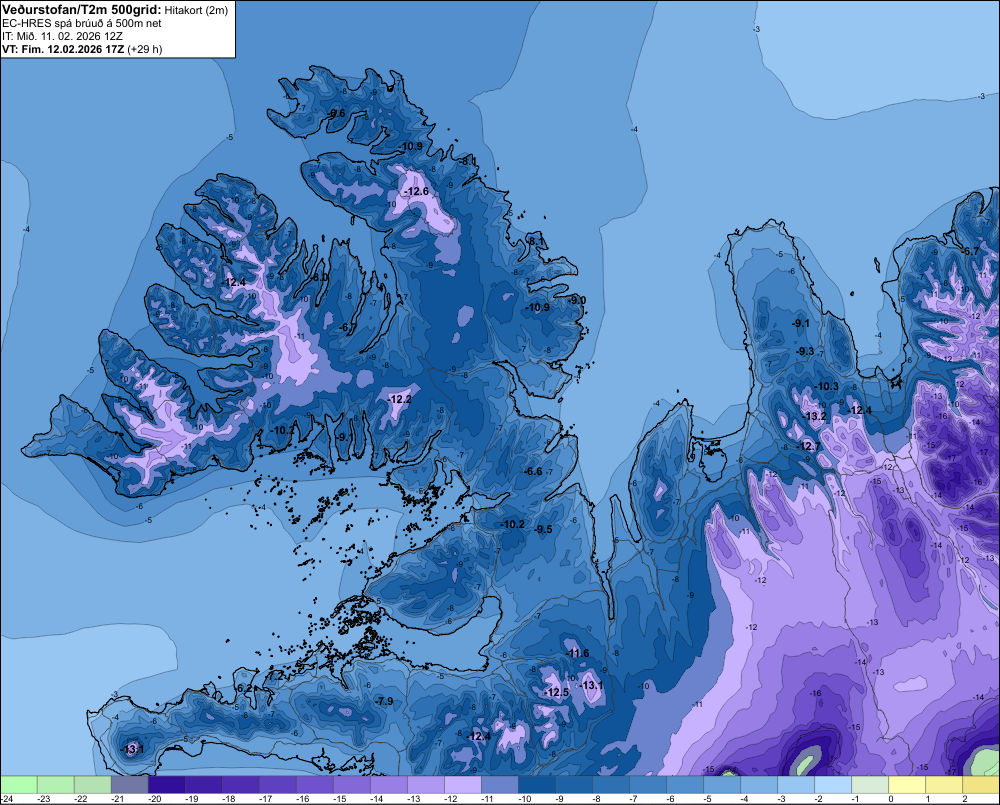The image size is (1000, 805).
Task: Click the initial time 'IT: Mið. 11. 02. 2026 12Z'
Action: [62, 36]
